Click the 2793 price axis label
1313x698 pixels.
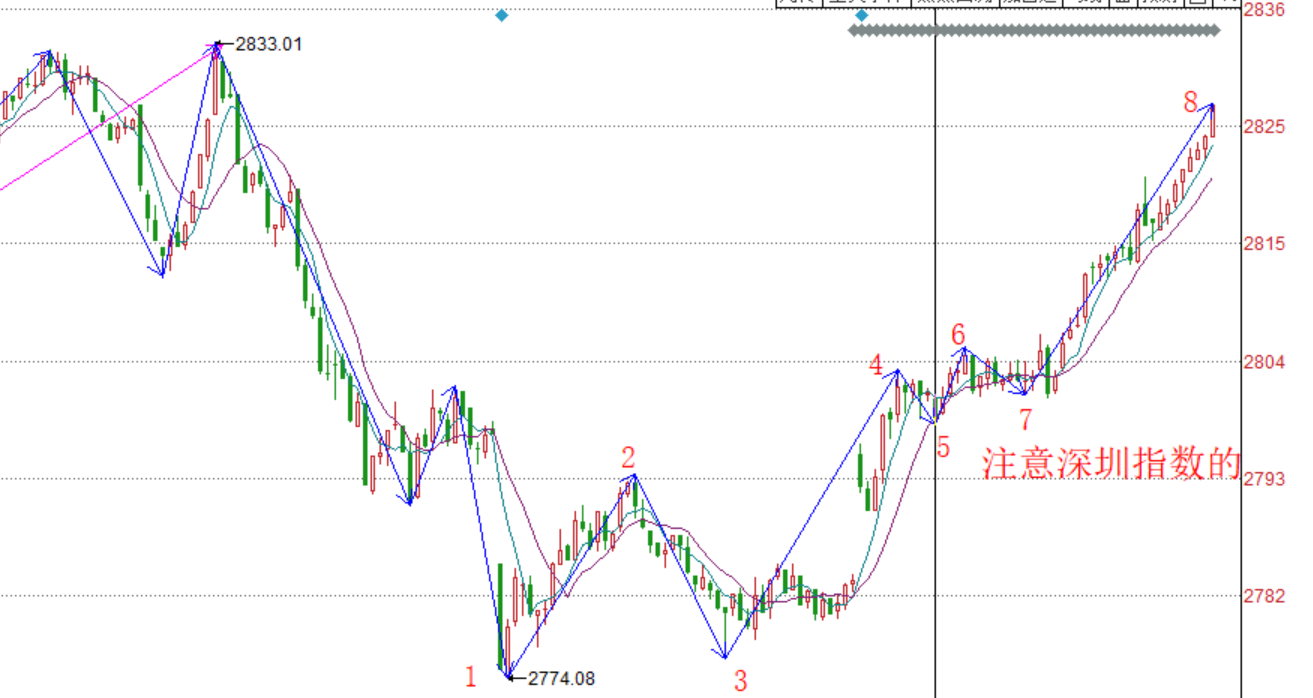tap(1263, 479)
